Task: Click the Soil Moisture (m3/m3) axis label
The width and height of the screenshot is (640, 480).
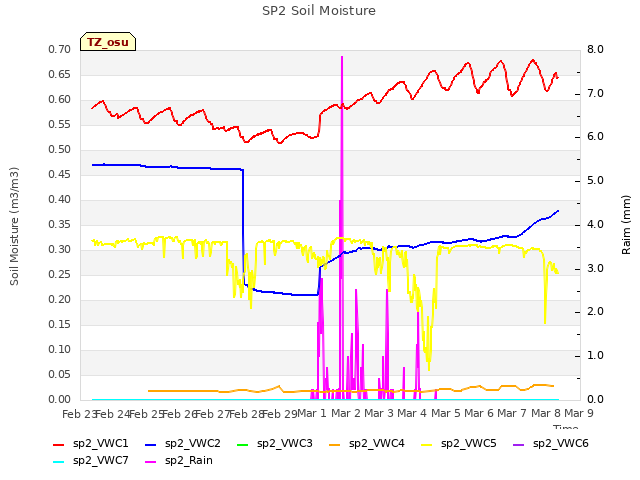Action: (x=14, y=226)
